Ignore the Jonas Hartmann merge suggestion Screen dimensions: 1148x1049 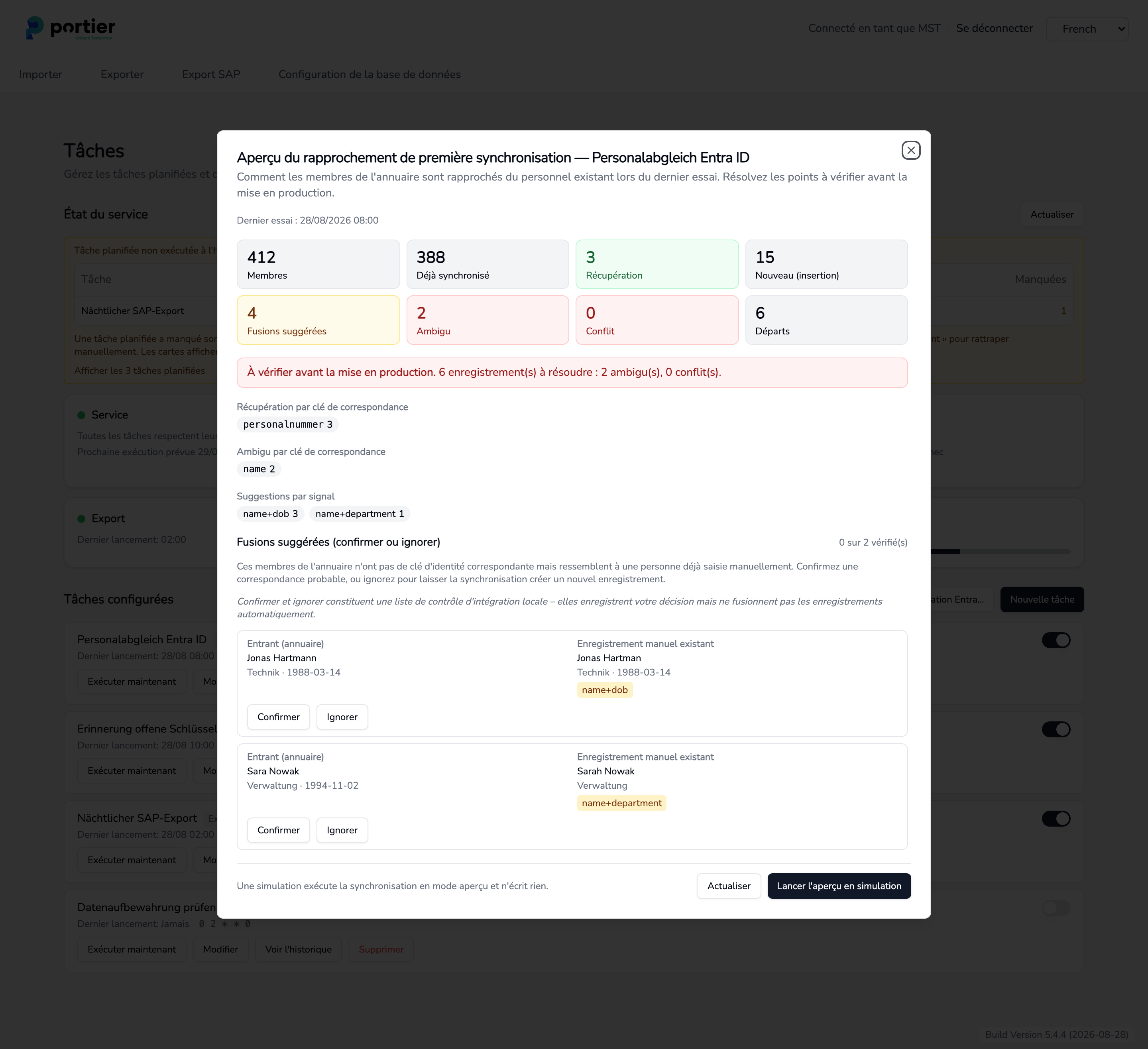pyautogui.click(x=342, y=717)
